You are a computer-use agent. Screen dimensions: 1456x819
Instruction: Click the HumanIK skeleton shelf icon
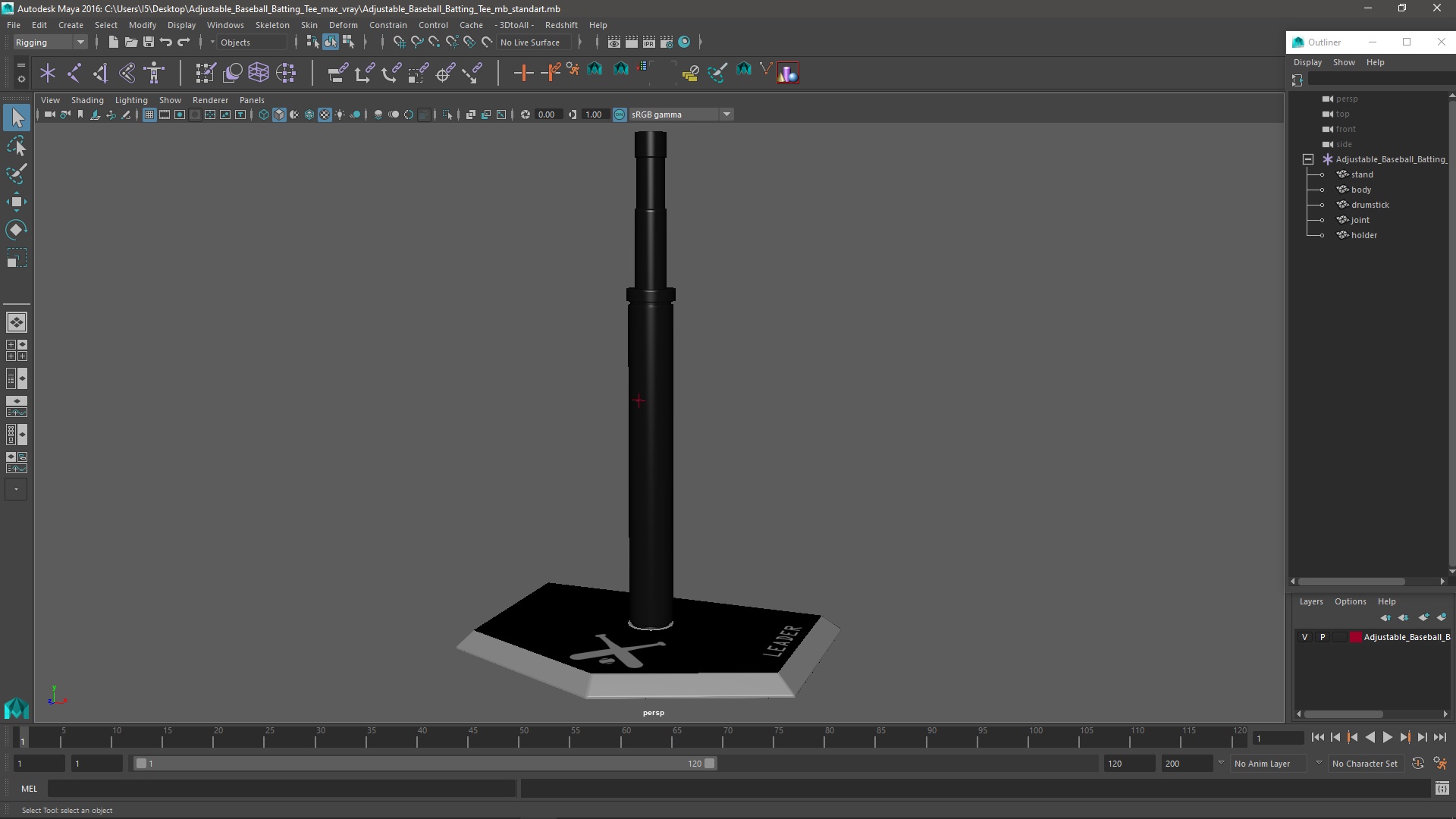coord(155,73)
